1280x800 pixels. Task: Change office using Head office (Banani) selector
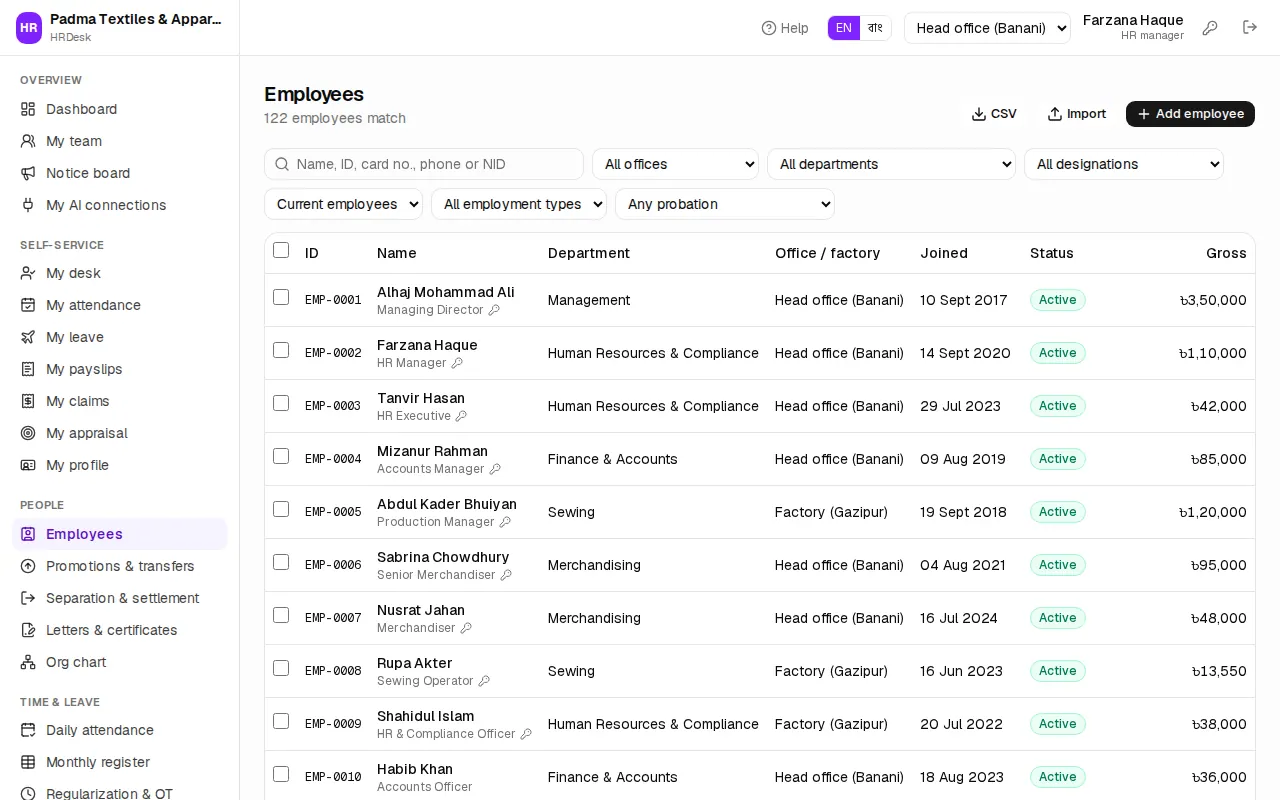click(987, 28)
